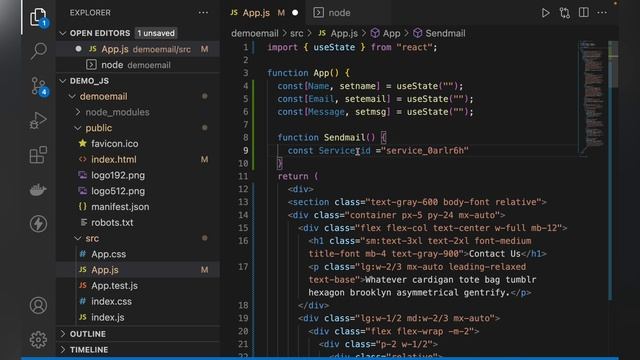Open the Manage gear icon
Image resolution: width=640 pixels, height=360 pixels.
click(x=38, y=339)
